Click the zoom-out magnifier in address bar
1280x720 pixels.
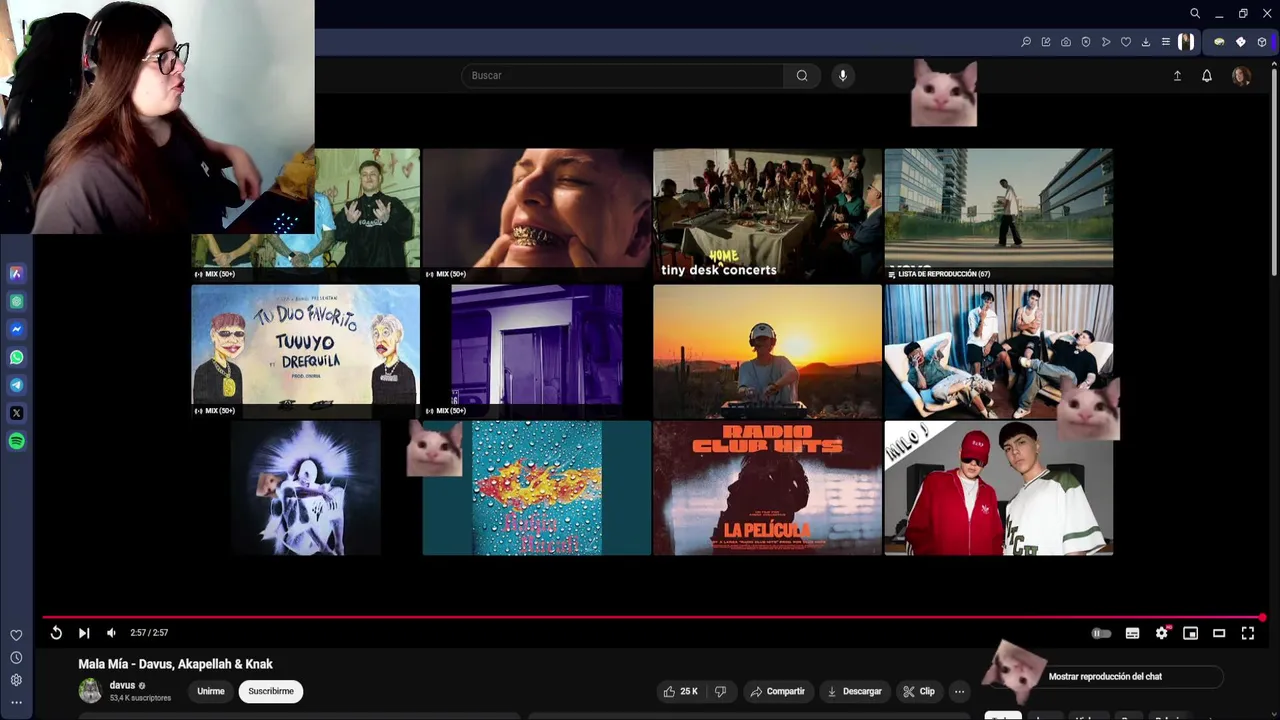pos(1026,42)
